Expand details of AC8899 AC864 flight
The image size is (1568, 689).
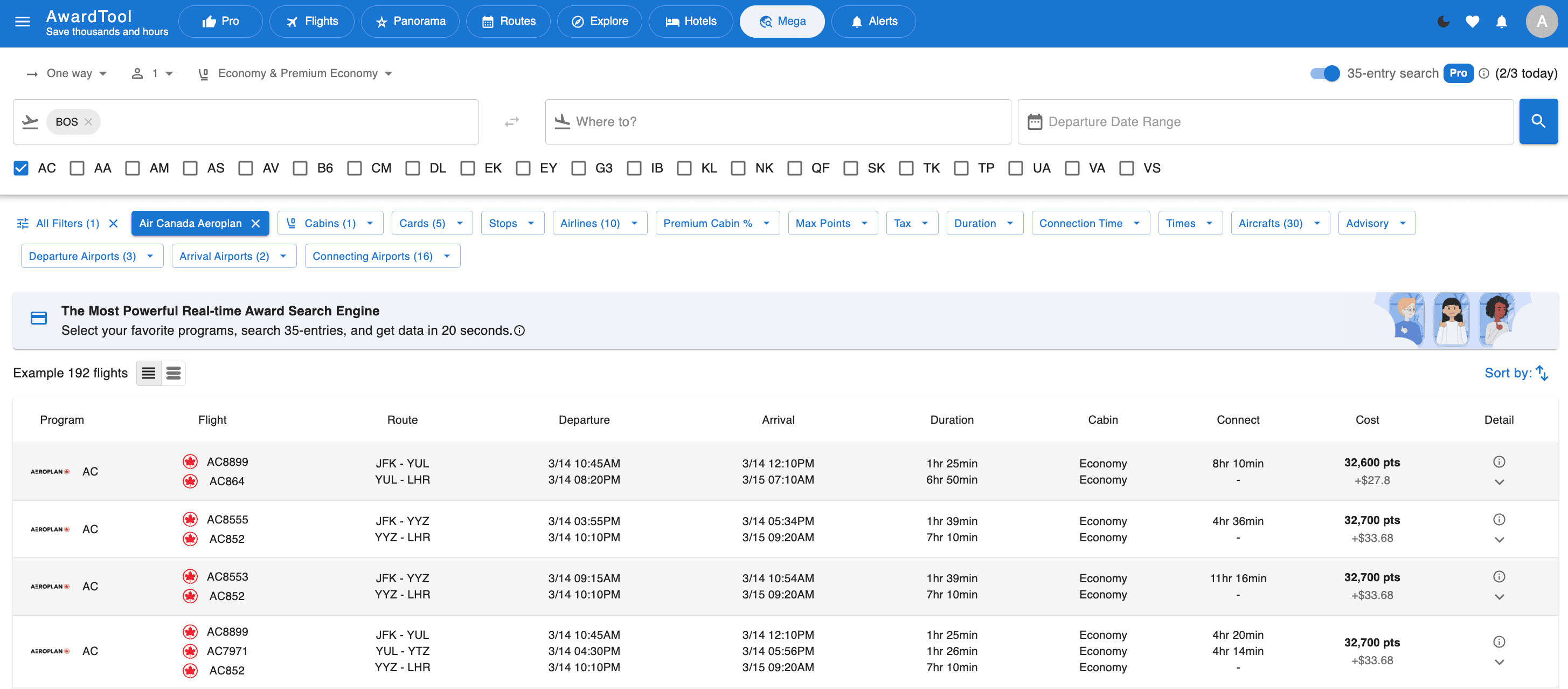[1499, 482]
